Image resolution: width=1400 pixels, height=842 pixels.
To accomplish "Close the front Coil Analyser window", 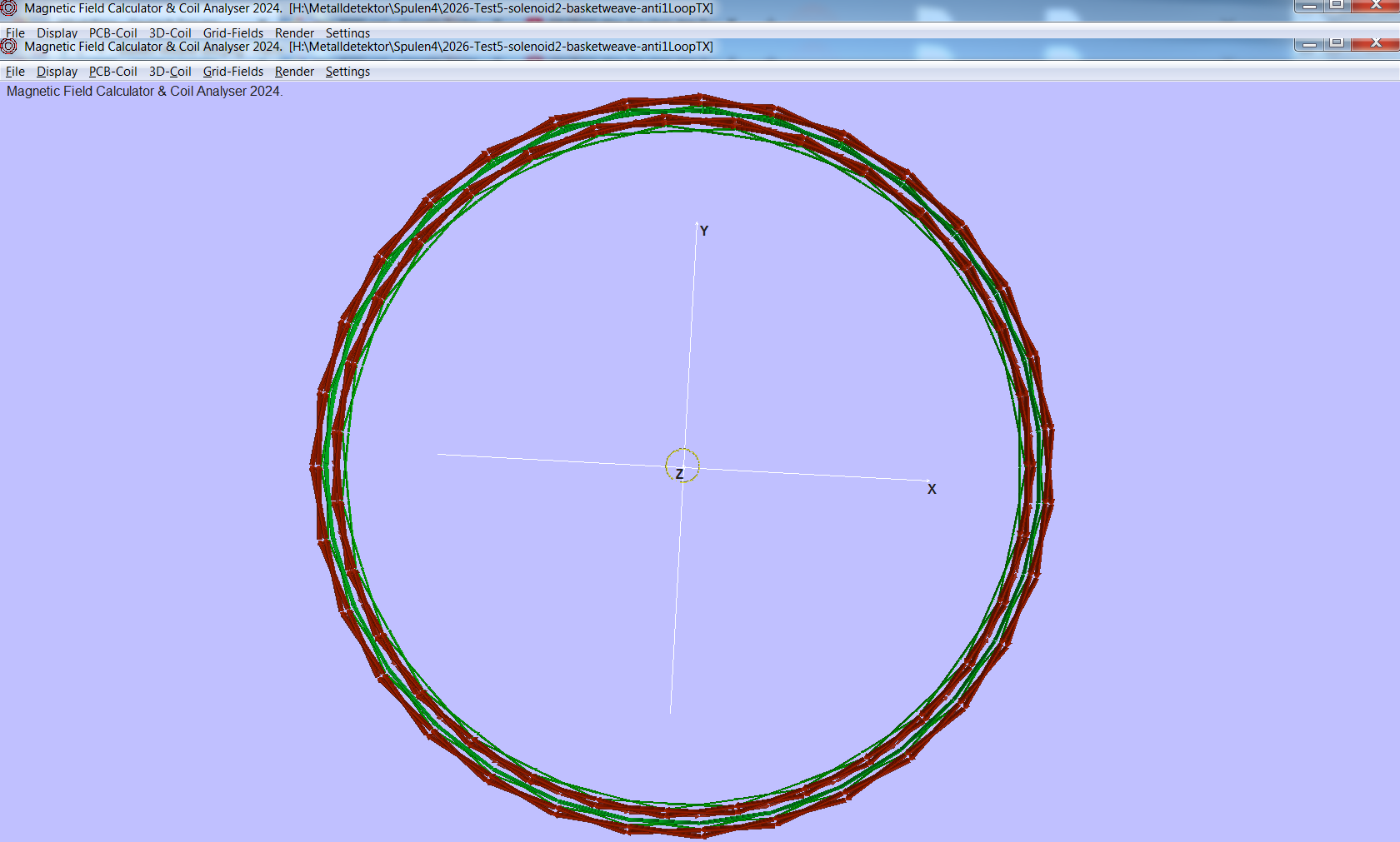I will point(1376,43).
